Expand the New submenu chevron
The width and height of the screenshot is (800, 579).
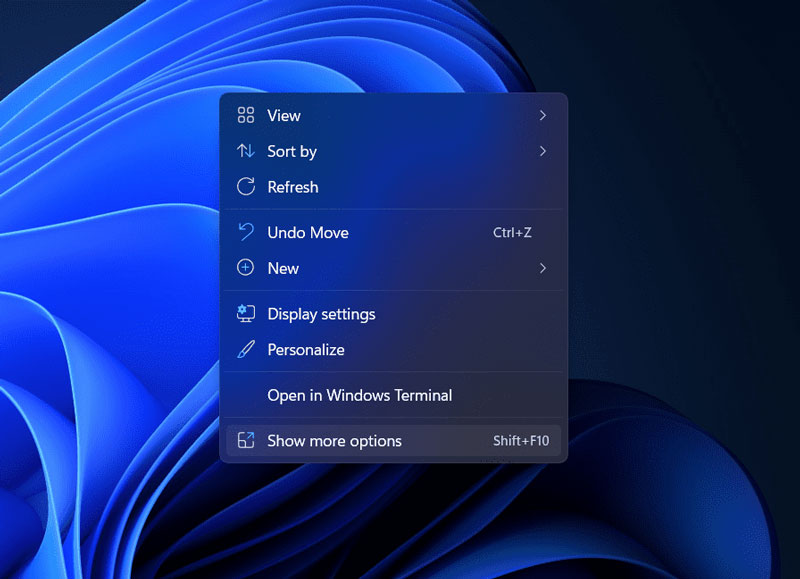click(543, 268)
